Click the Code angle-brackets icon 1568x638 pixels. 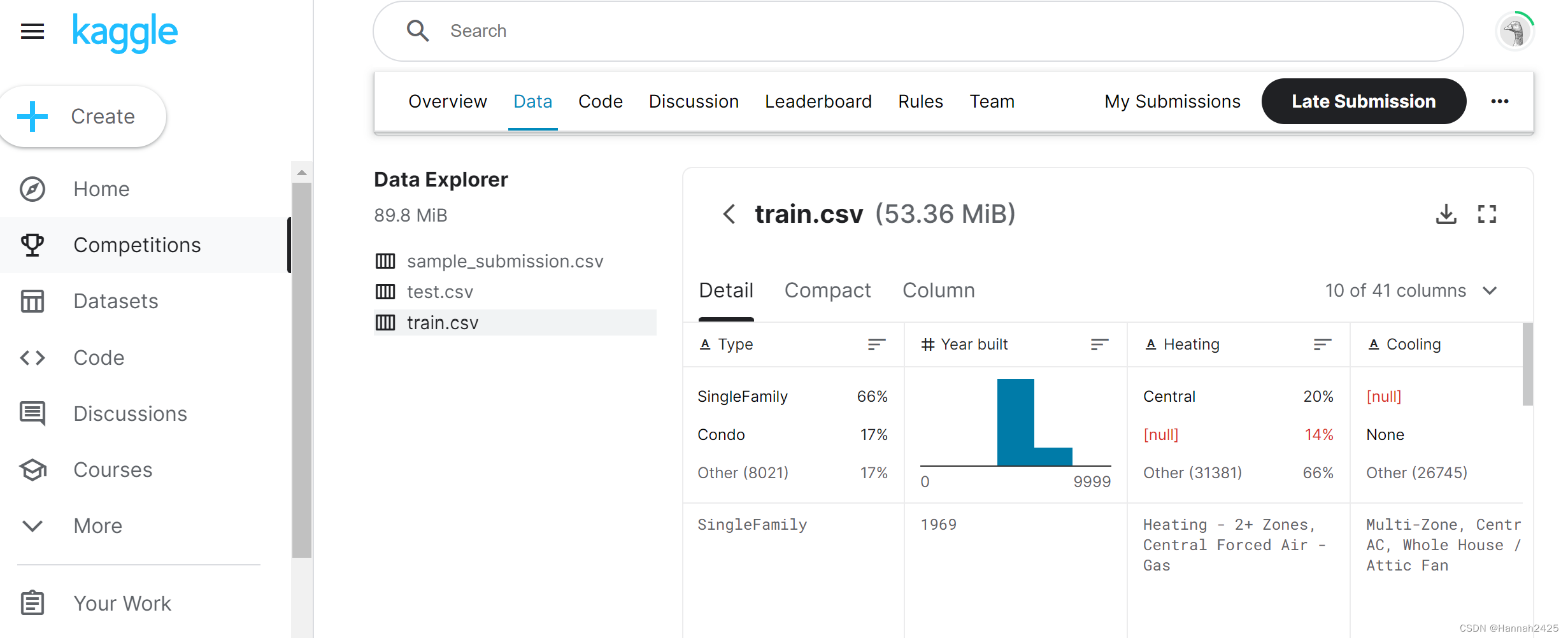(32, 358)
